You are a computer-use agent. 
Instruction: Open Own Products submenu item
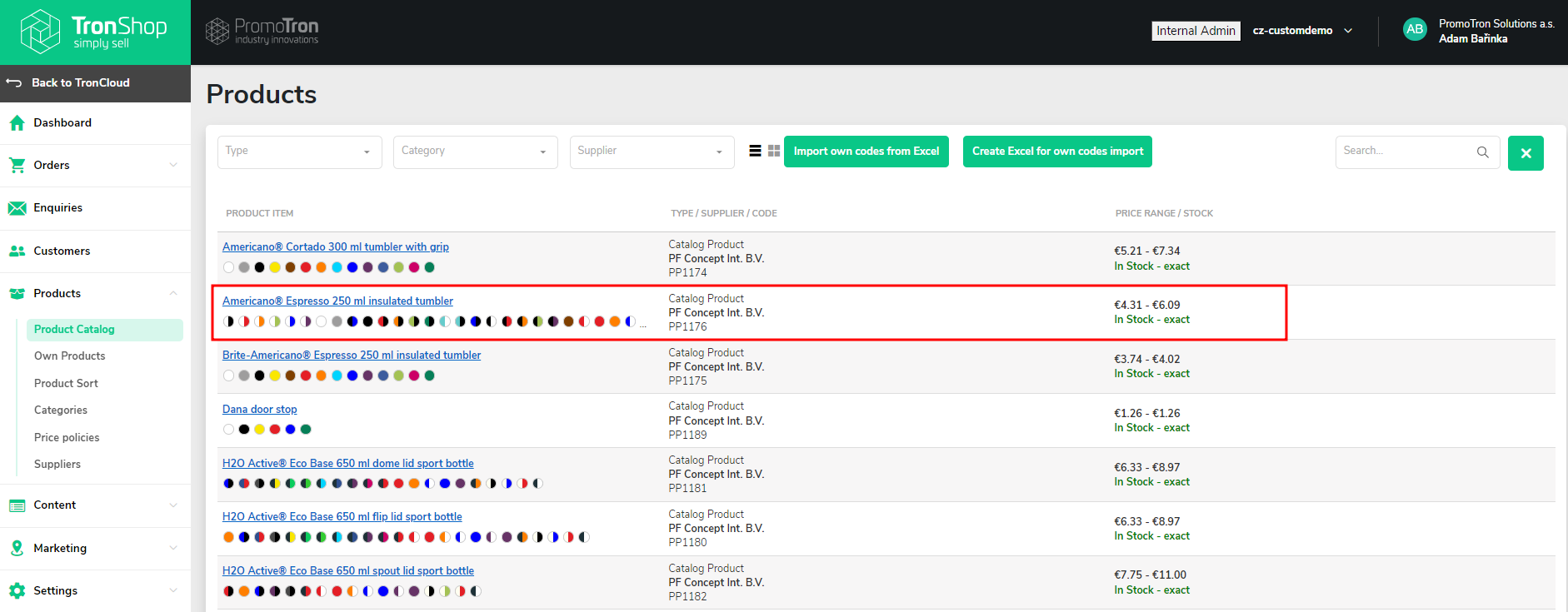[x=70, y=356]
